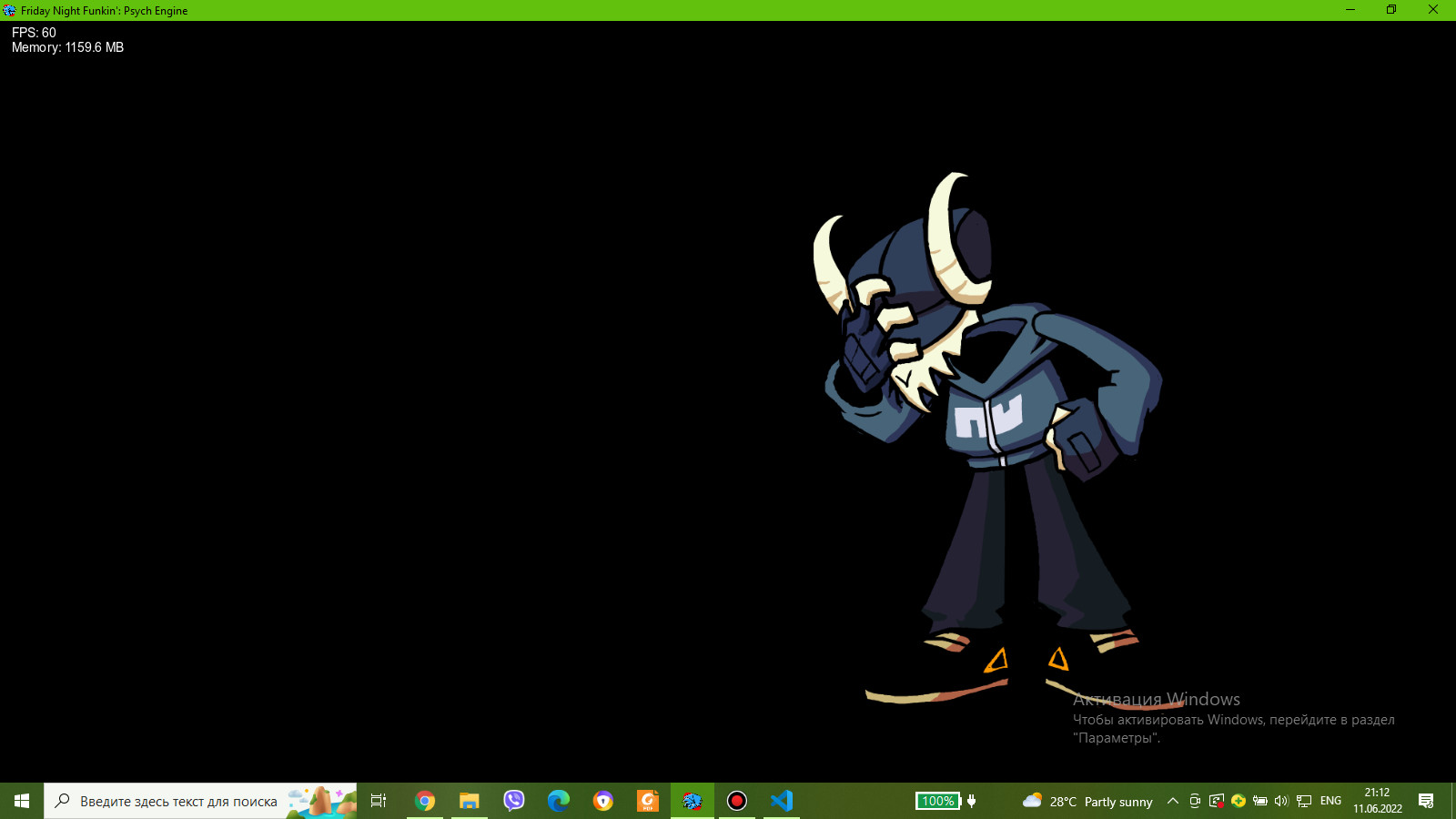Click the 100% battery indicator

(939, 801)
